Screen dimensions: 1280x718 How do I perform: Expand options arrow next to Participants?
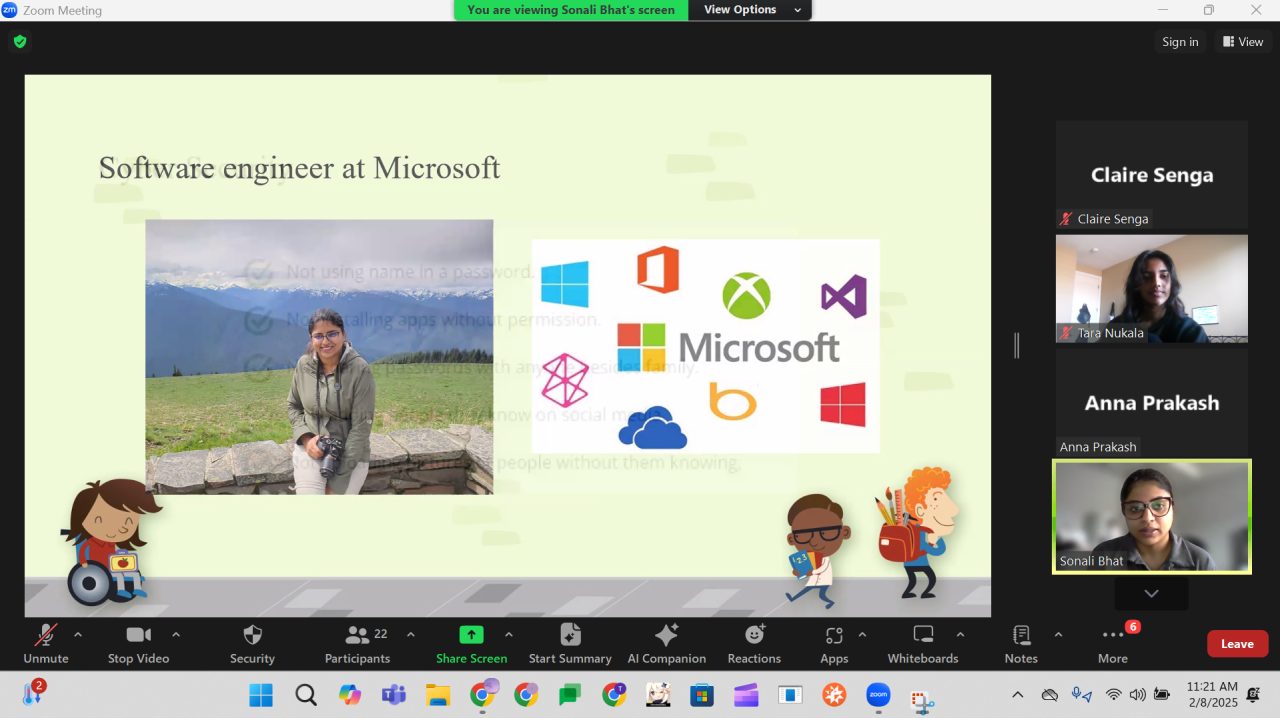(410, 635)
